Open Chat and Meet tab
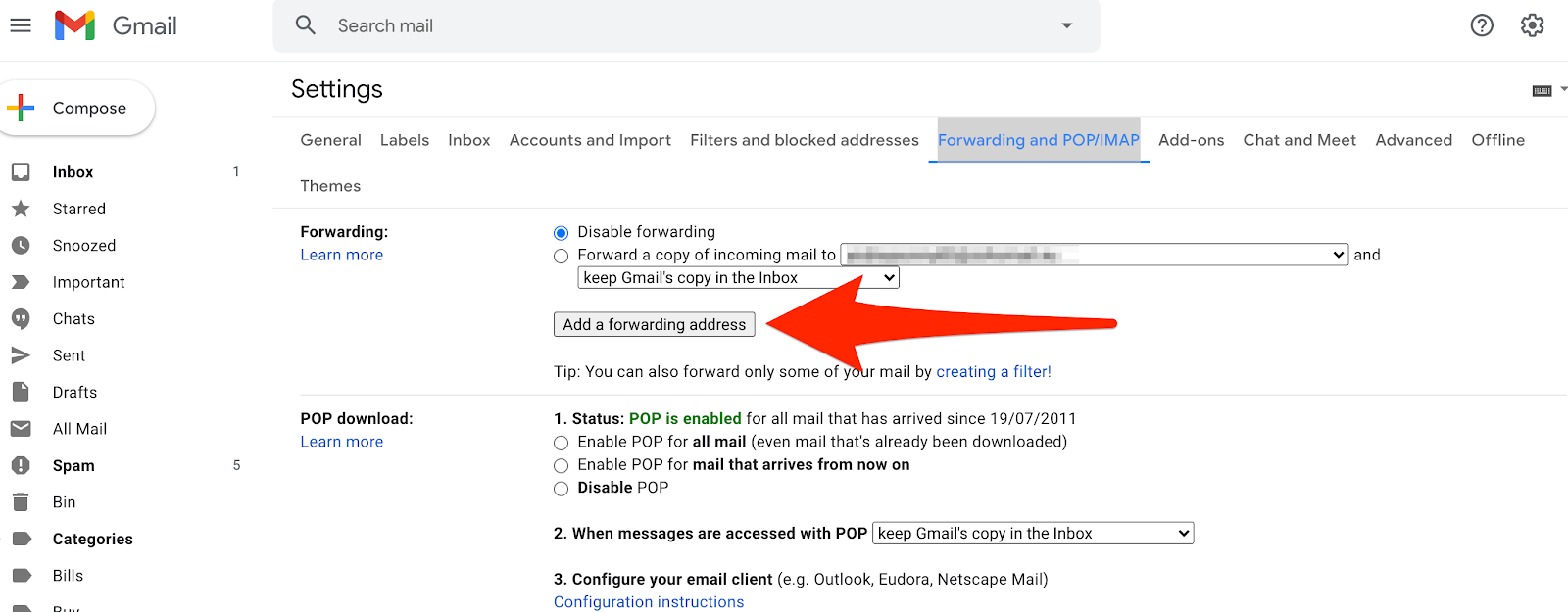Viewport: 1568px width, 612px height. 1299,140
